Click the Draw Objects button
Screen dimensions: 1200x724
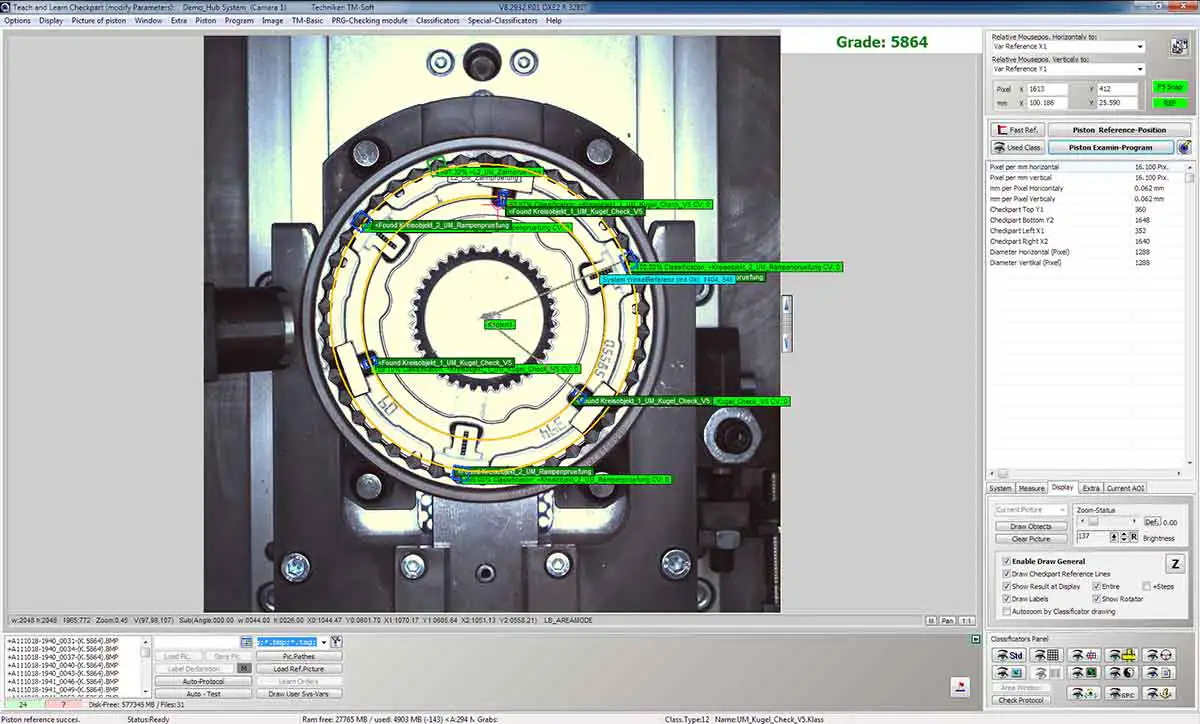click(1031, 526)
